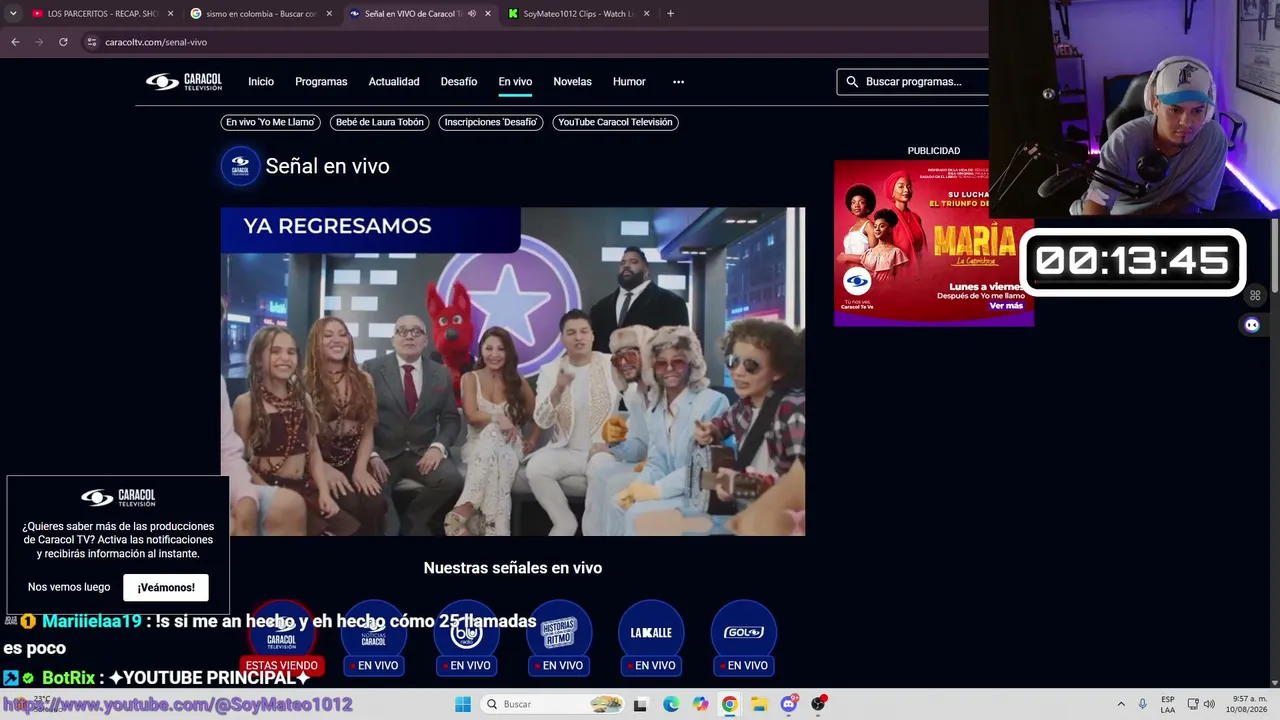The image size is (1280, 720).
Task: Select Actualidad in the navigation bar
Action: (394, 82)
